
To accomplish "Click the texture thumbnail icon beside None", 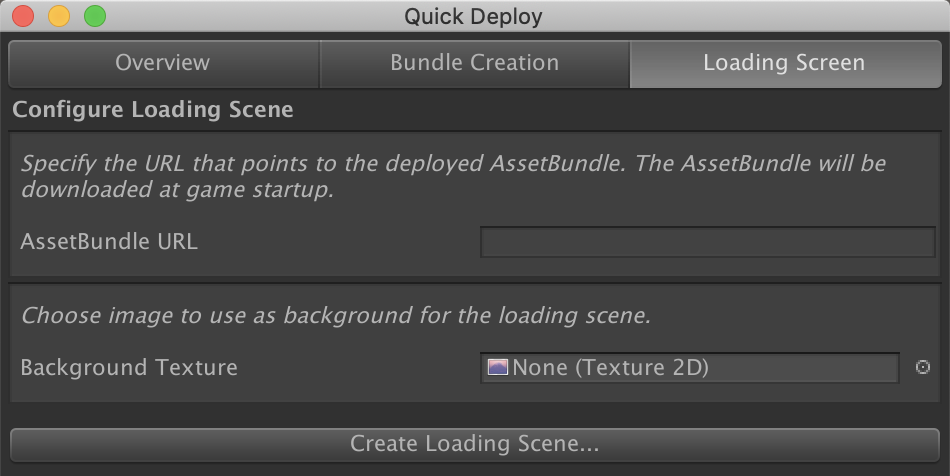I will tap(498, 368).
